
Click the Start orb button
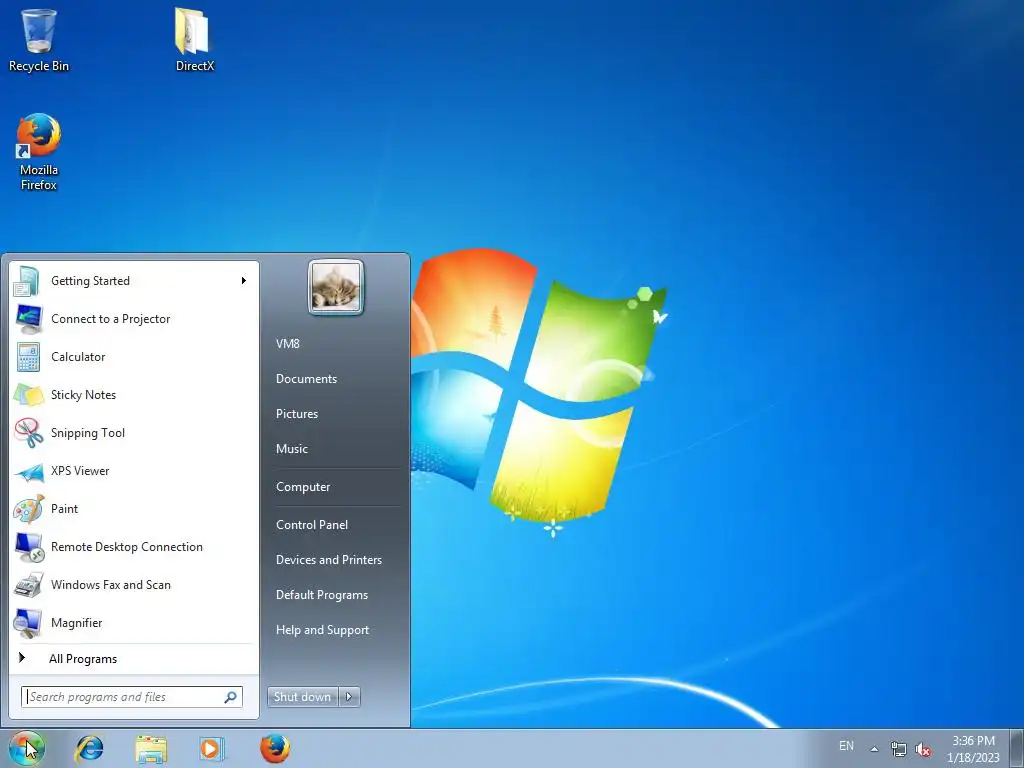click(27, 748)
